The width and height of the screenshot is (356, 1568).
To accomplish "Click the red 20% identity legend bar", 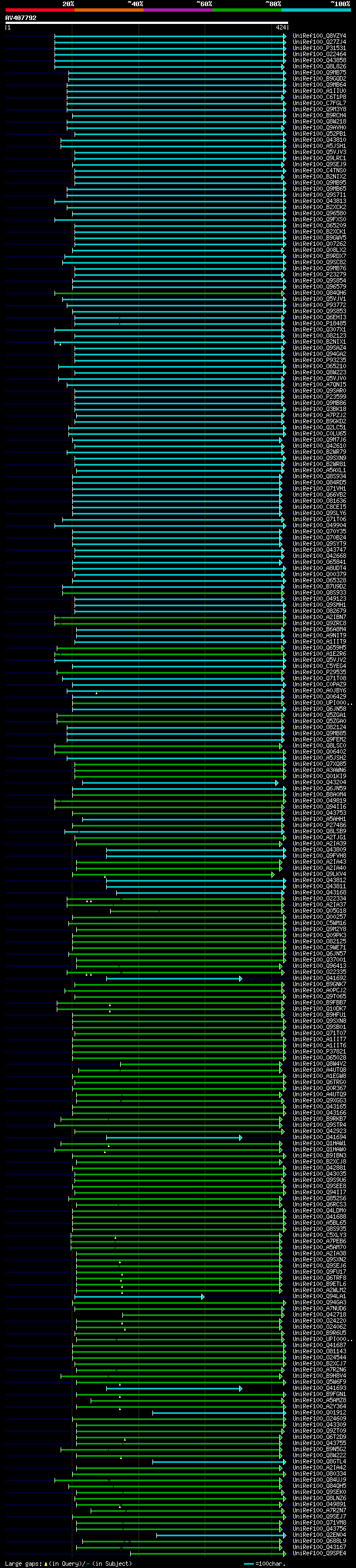I will pos(39,10).
